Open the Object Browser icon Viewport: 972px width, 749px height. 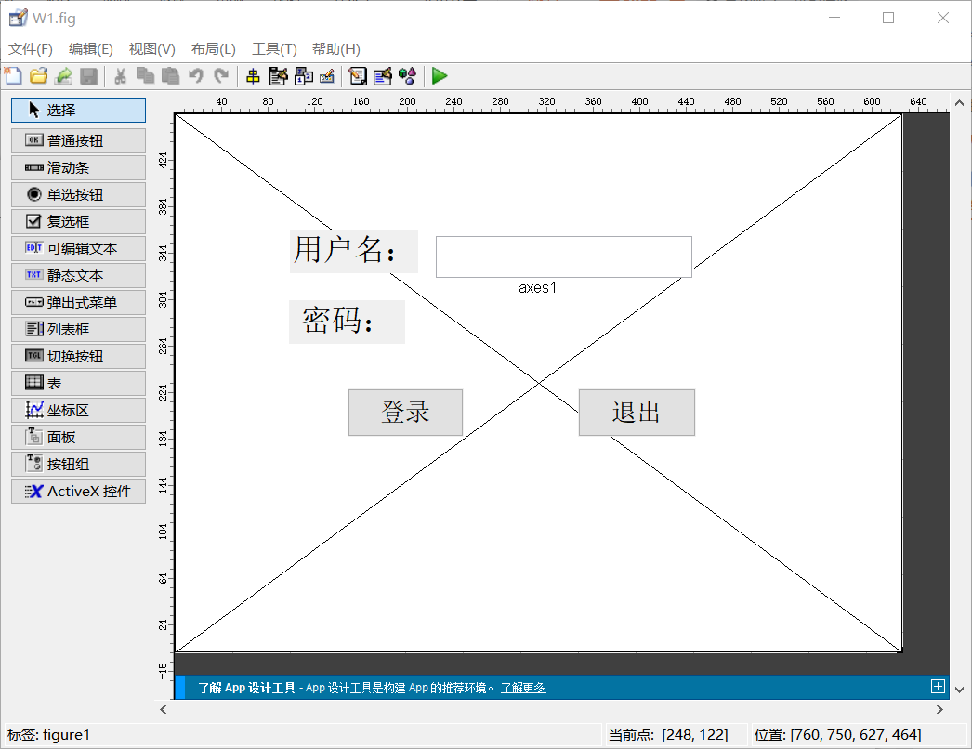point(408,75)
